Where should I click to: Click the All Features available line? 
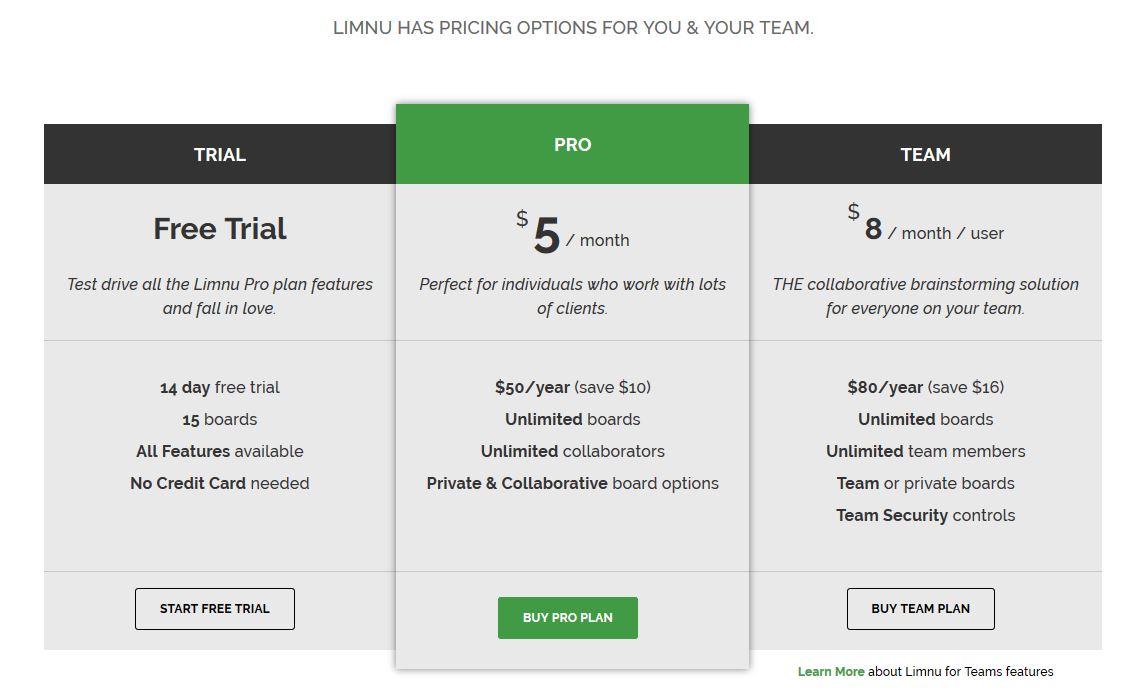click(220, 451)
